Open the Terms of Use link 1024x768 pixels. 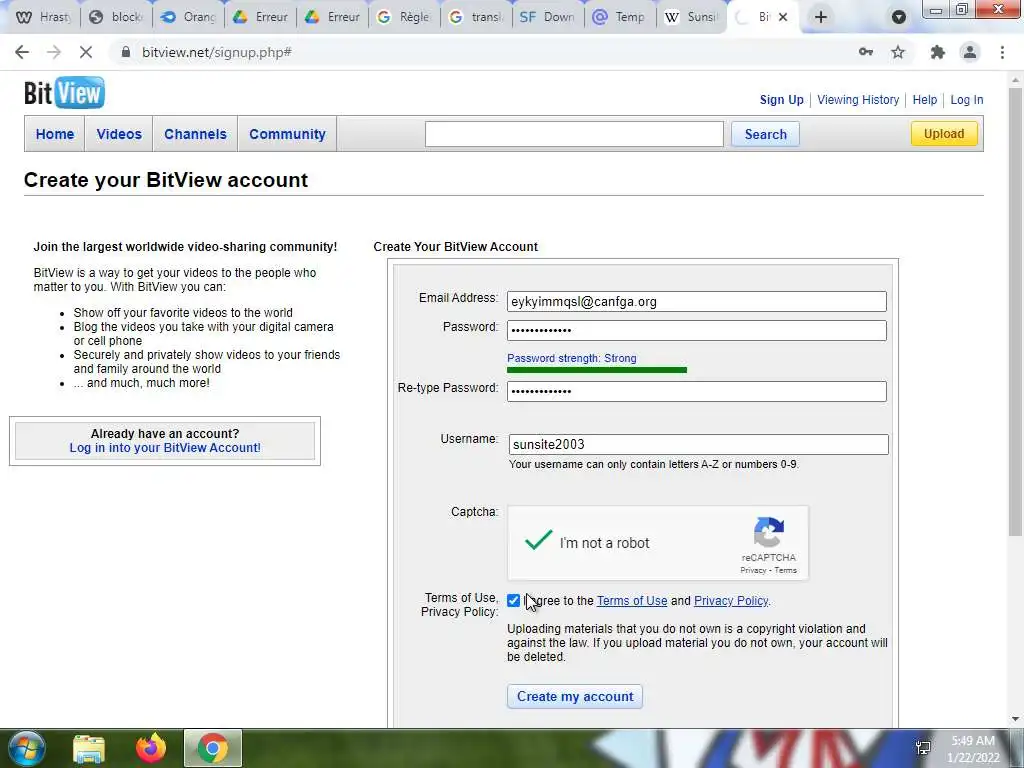[x=632, y=601]
